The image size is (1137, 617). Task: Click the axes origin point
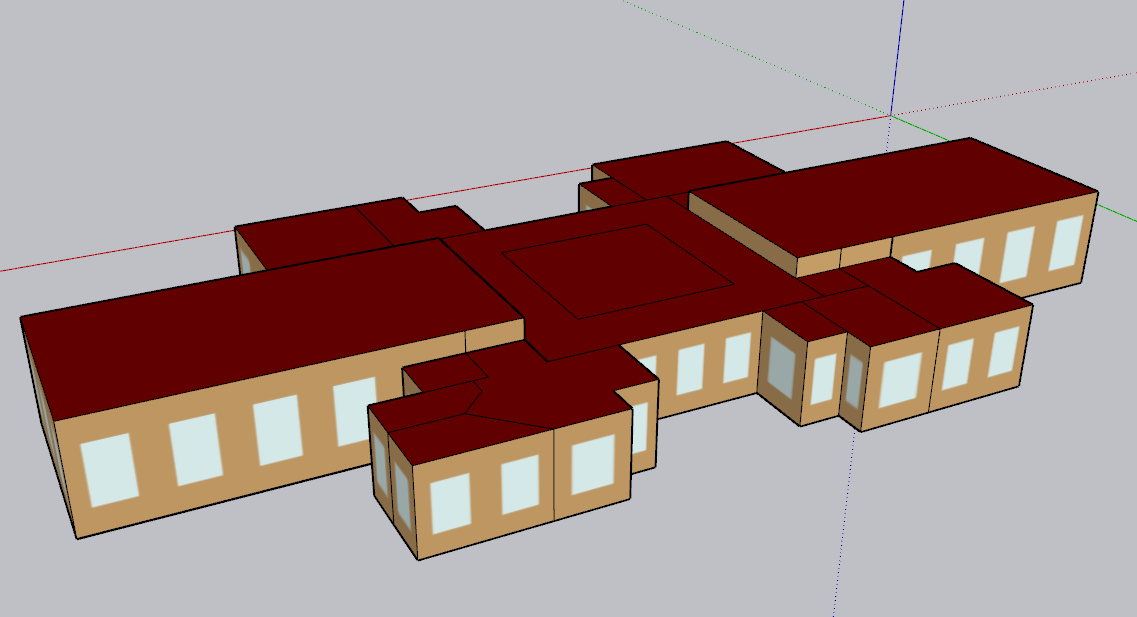(x=892, y=115)
